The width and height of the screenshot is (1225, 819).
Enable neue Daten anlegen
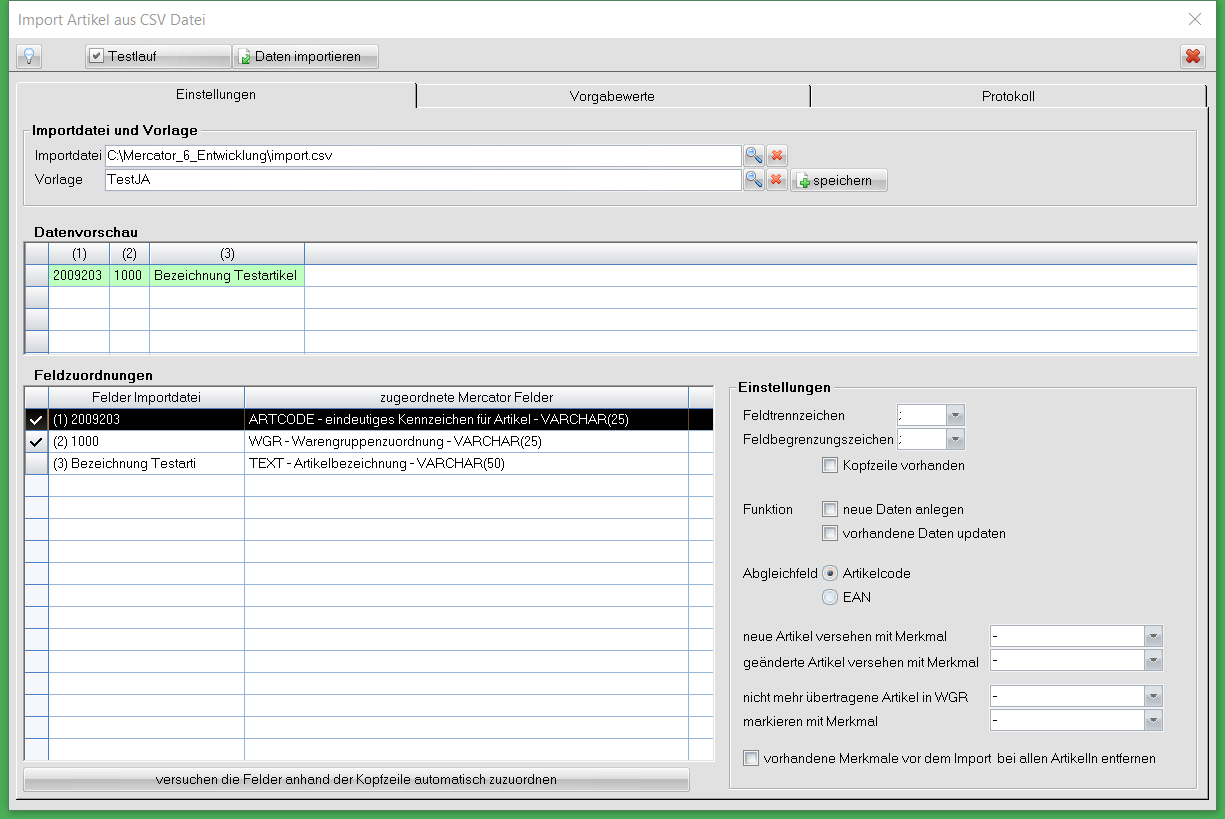[829, 509]
